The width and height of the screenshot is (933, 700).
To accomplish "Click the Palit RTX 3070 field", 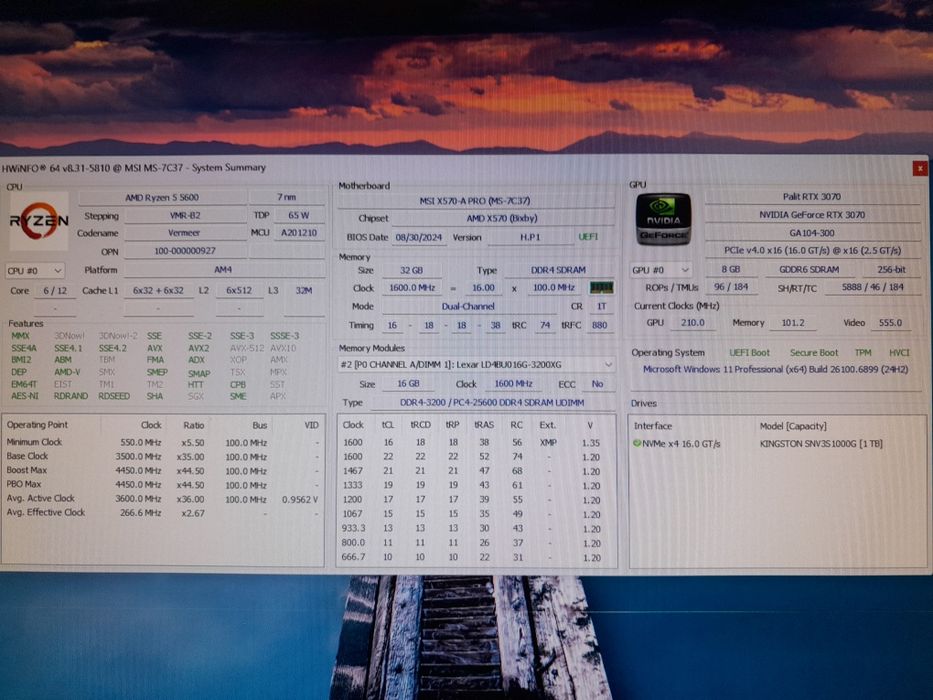I will click(x=812, y=196).
